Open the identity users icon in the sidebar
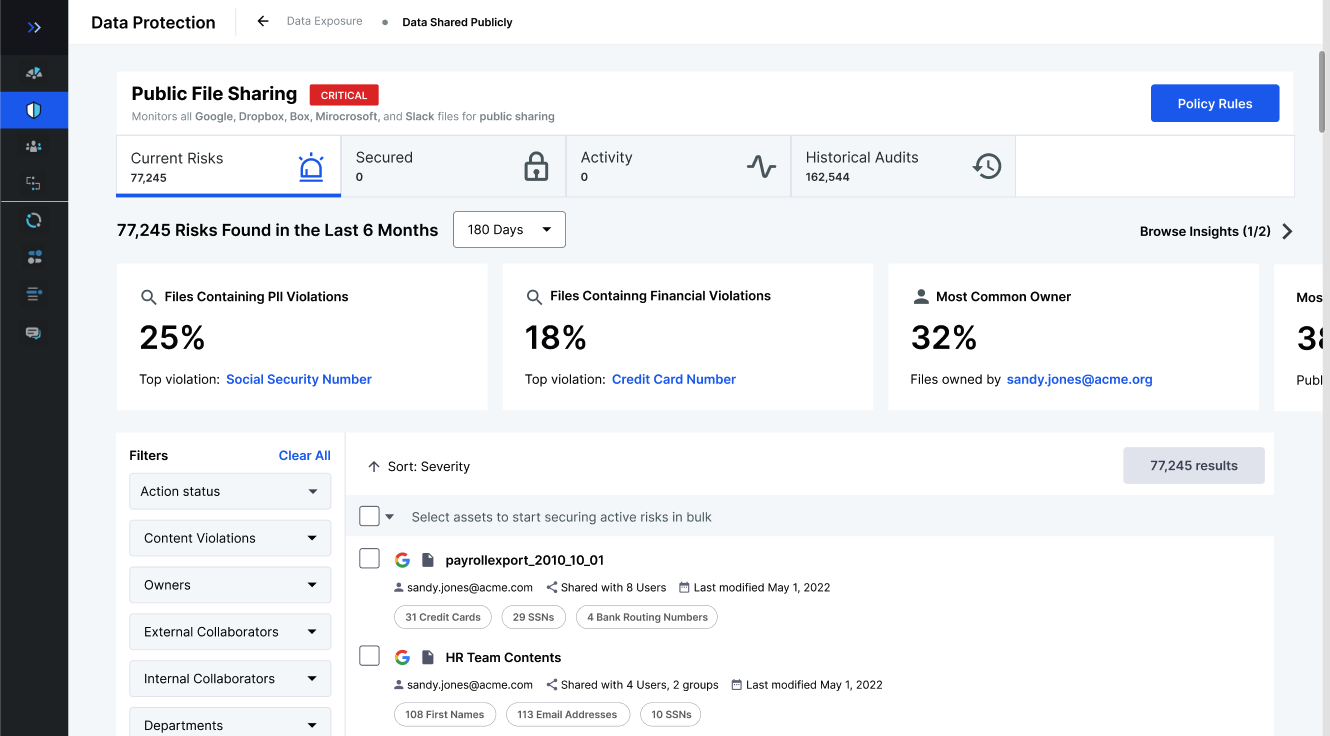The image size is (1330, 736). click(x=33, y=146)
